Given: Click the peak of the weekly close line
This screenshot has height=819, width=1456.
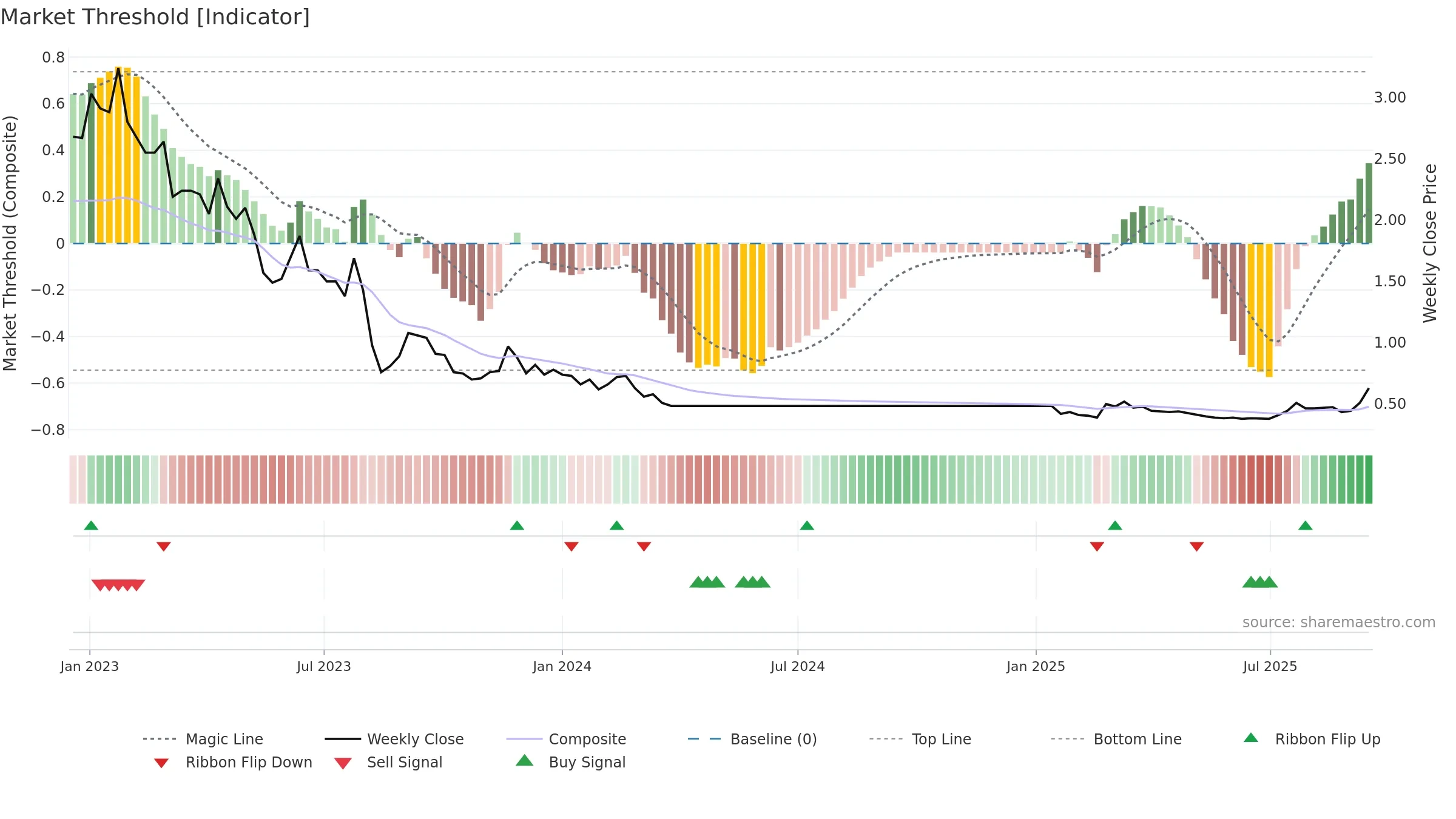Looking at the screenshot, I should 118,69.
